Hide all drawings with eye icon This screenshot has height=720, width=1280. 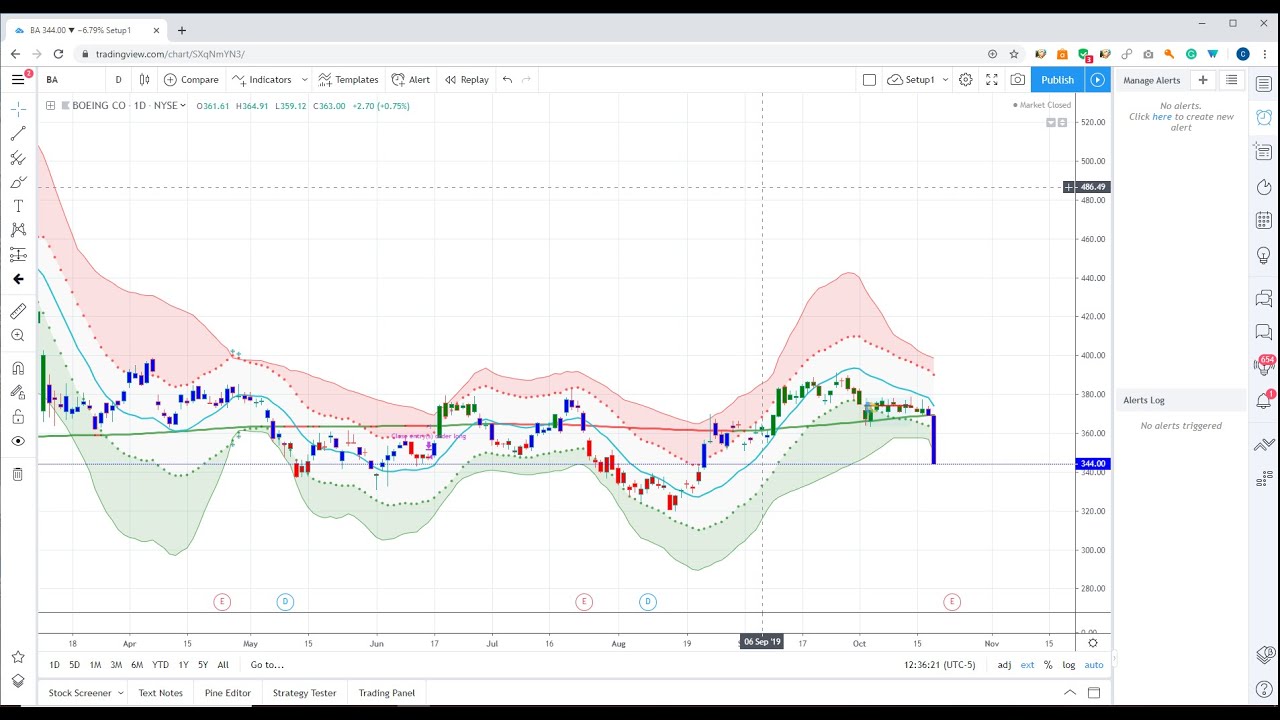[x=18, y=441]
